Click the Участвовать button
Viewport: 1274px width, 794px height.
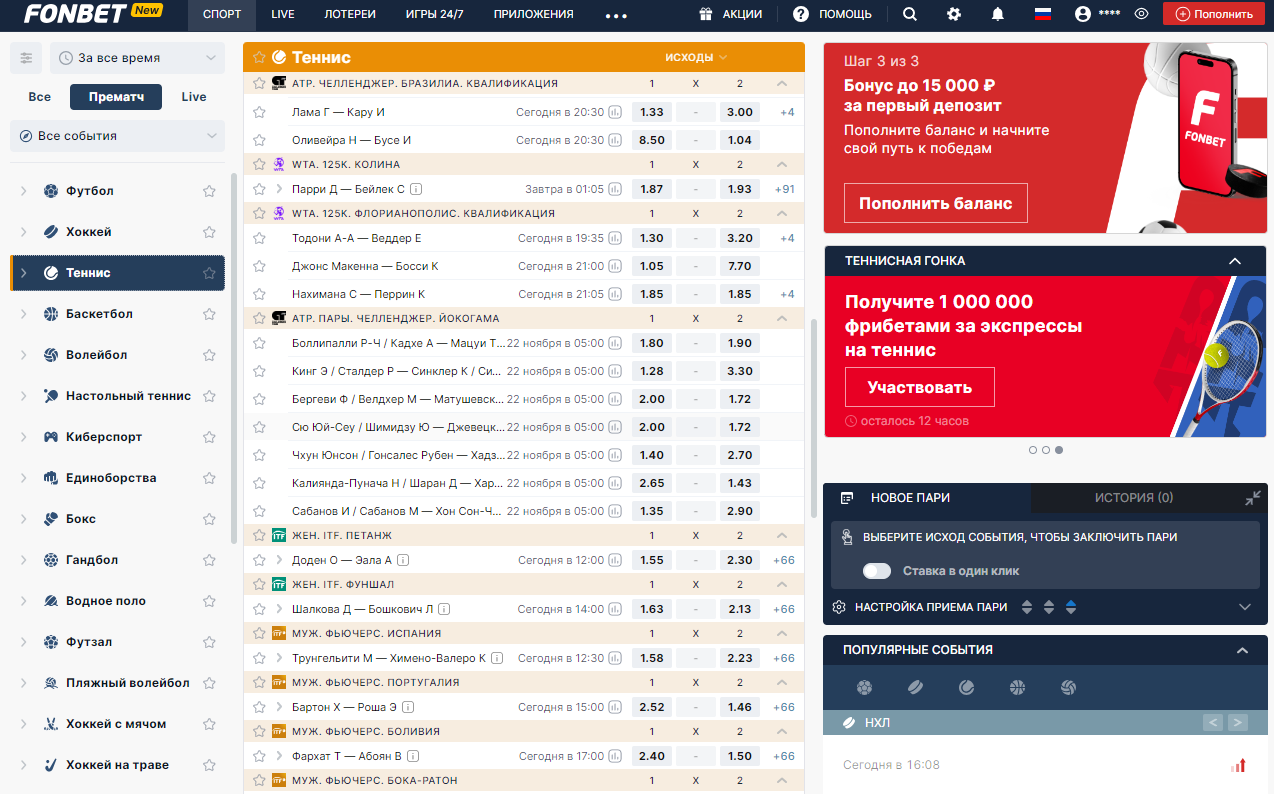click(x=919, y=387)
